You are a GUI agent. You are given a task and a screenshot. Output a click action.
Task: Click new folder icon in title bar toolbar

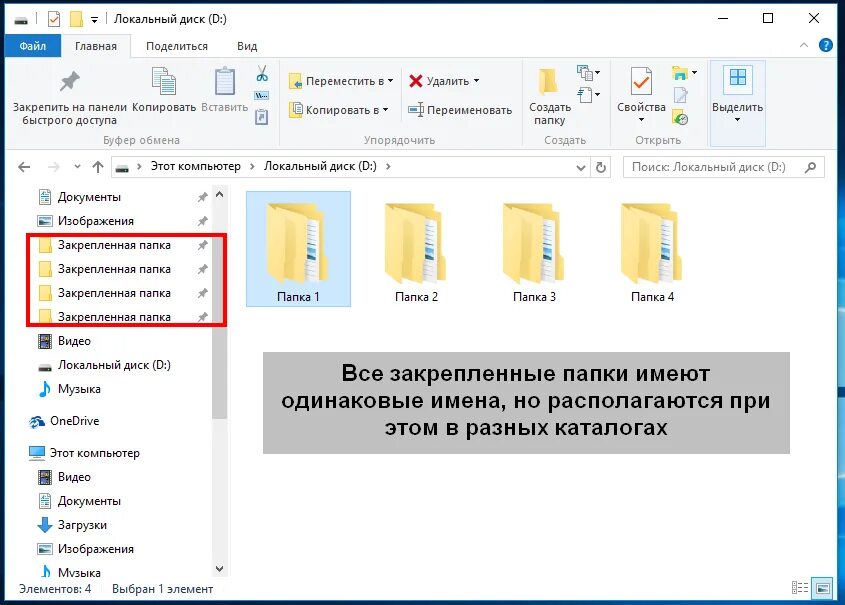tap(77, 19)
